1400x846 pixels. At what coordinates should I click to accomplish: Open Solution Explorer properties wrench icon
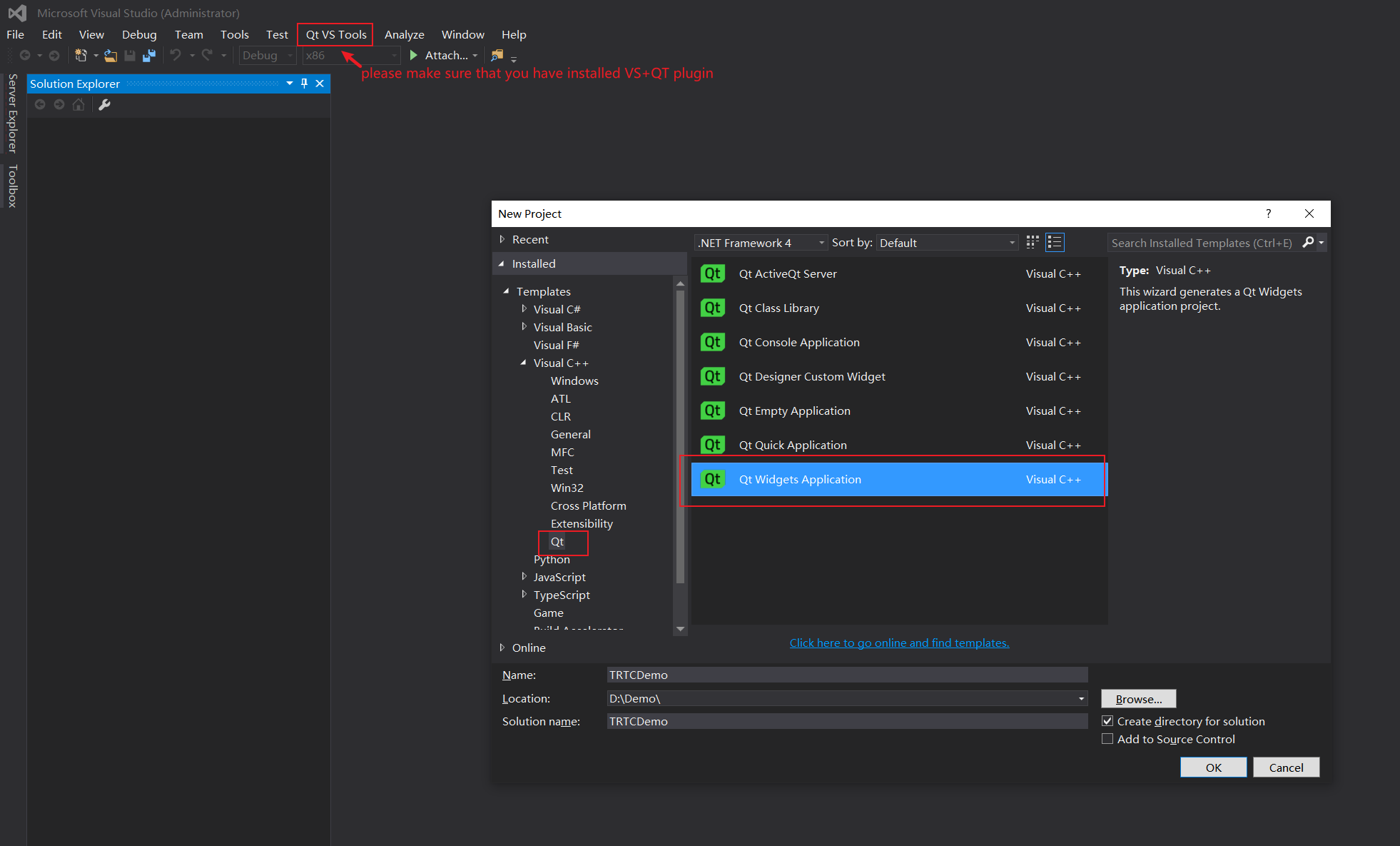click(x=104, y=105)
